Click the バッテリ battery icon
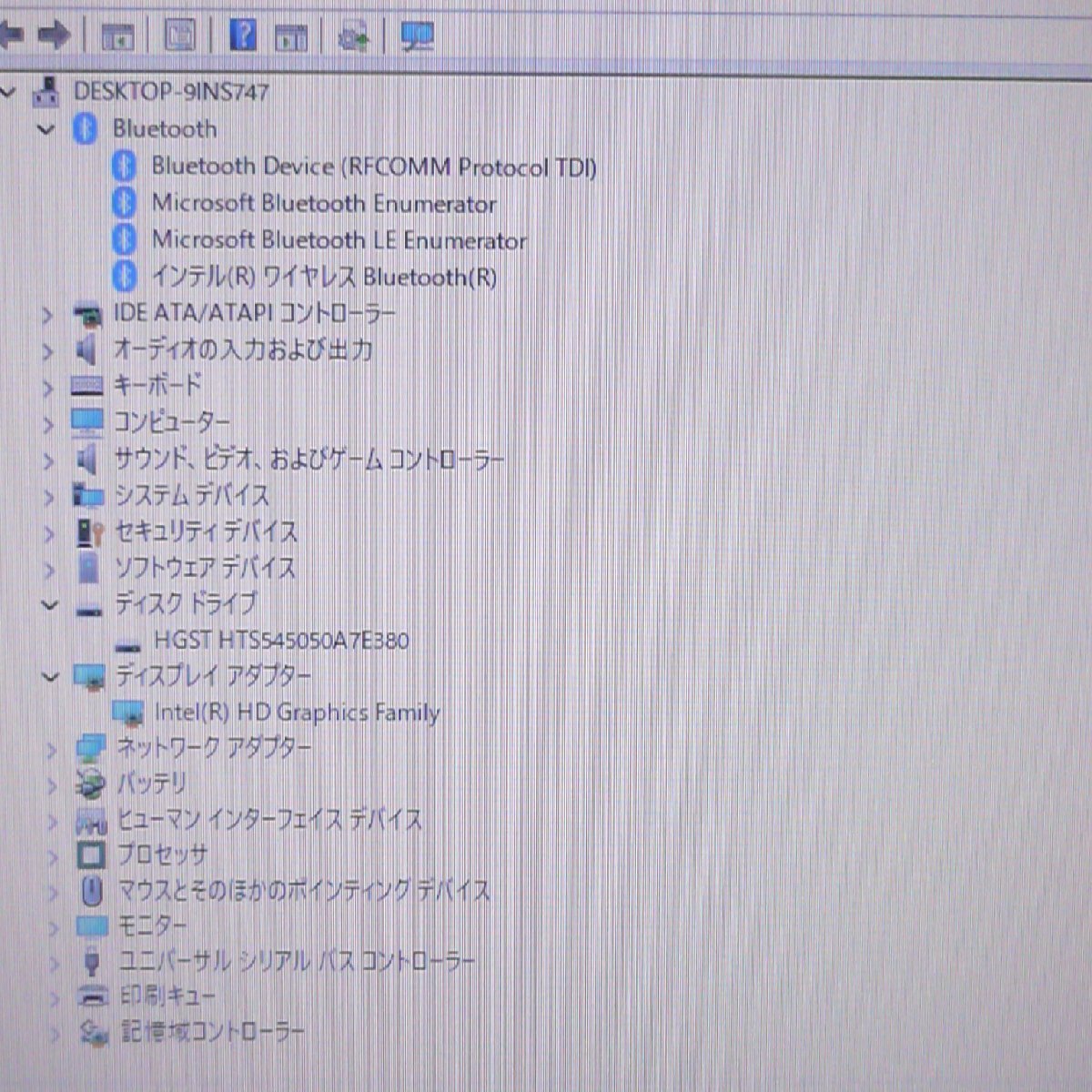 click(x=90, y=784)
